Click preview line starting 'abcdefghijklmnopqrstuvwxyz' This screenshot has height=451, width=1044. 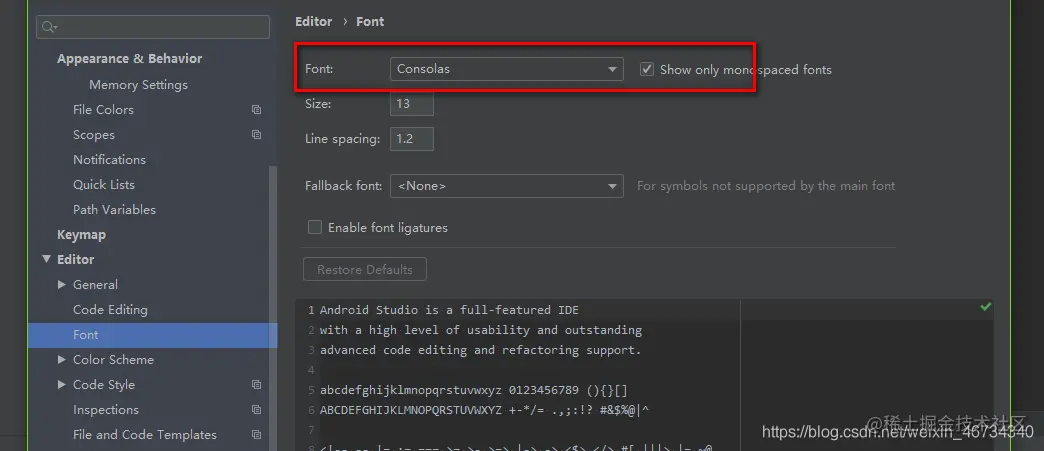pos(474,390)
